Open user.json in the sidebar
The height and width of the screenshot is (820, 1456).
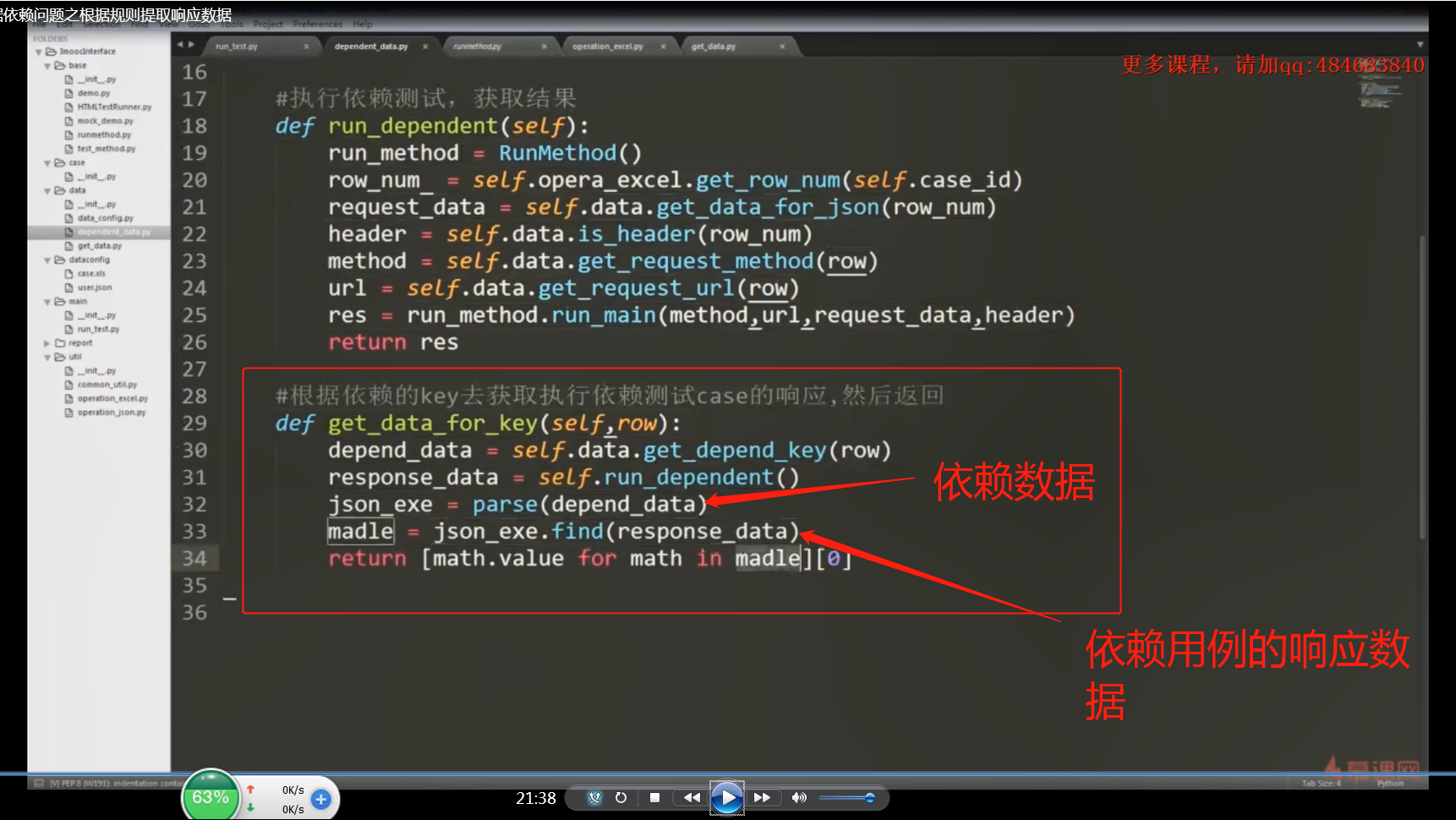tap(95, 287)
